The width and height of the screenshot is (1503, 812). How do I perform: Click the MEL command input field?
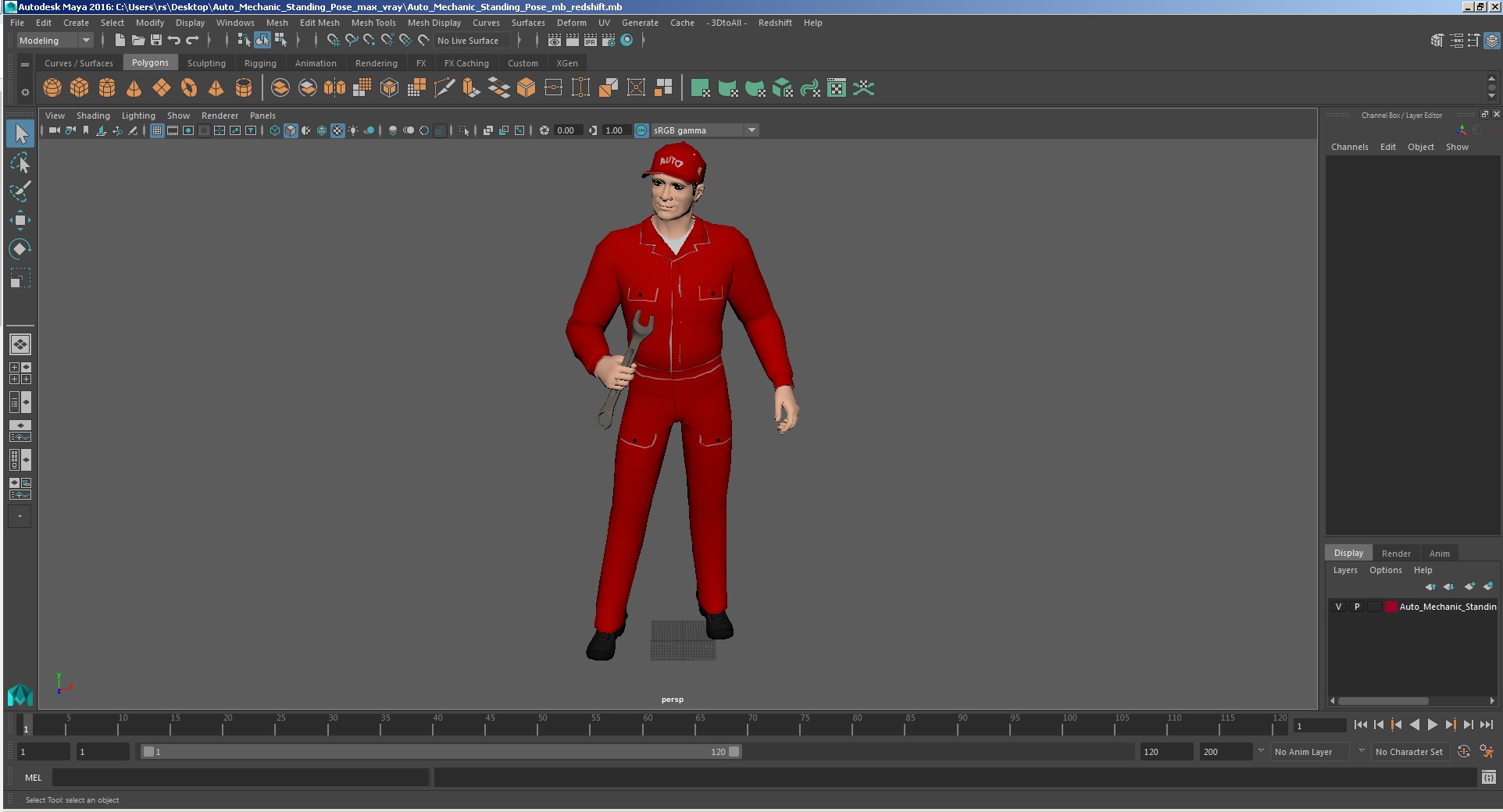click(241, 778)
